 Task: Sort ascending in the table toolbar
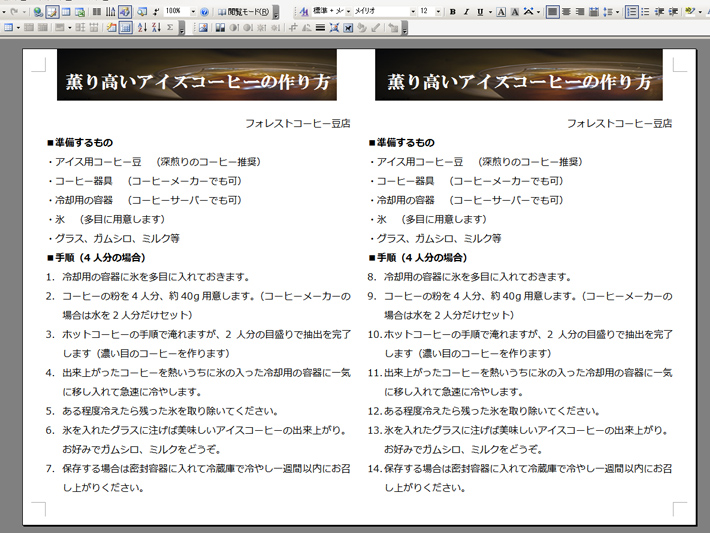(141, 27)
